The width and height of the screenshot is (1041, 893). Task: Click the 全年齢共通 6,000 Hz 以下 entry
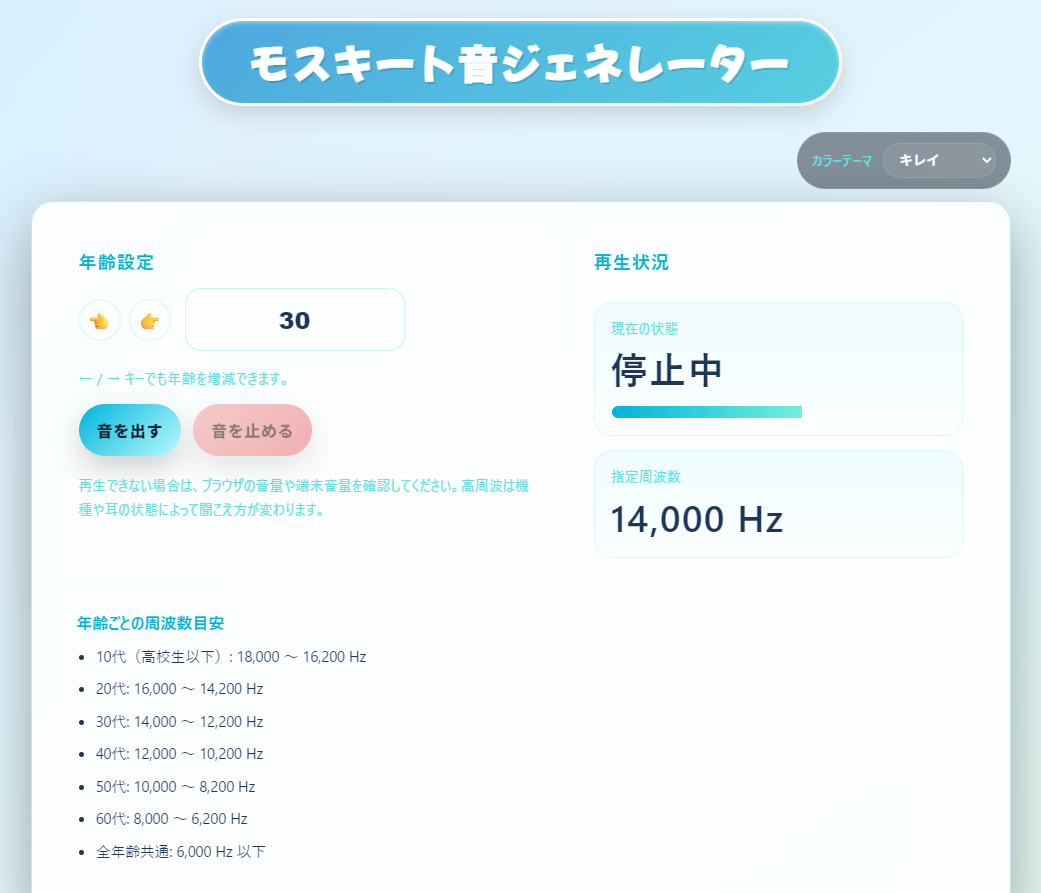(x=181, y=851)
